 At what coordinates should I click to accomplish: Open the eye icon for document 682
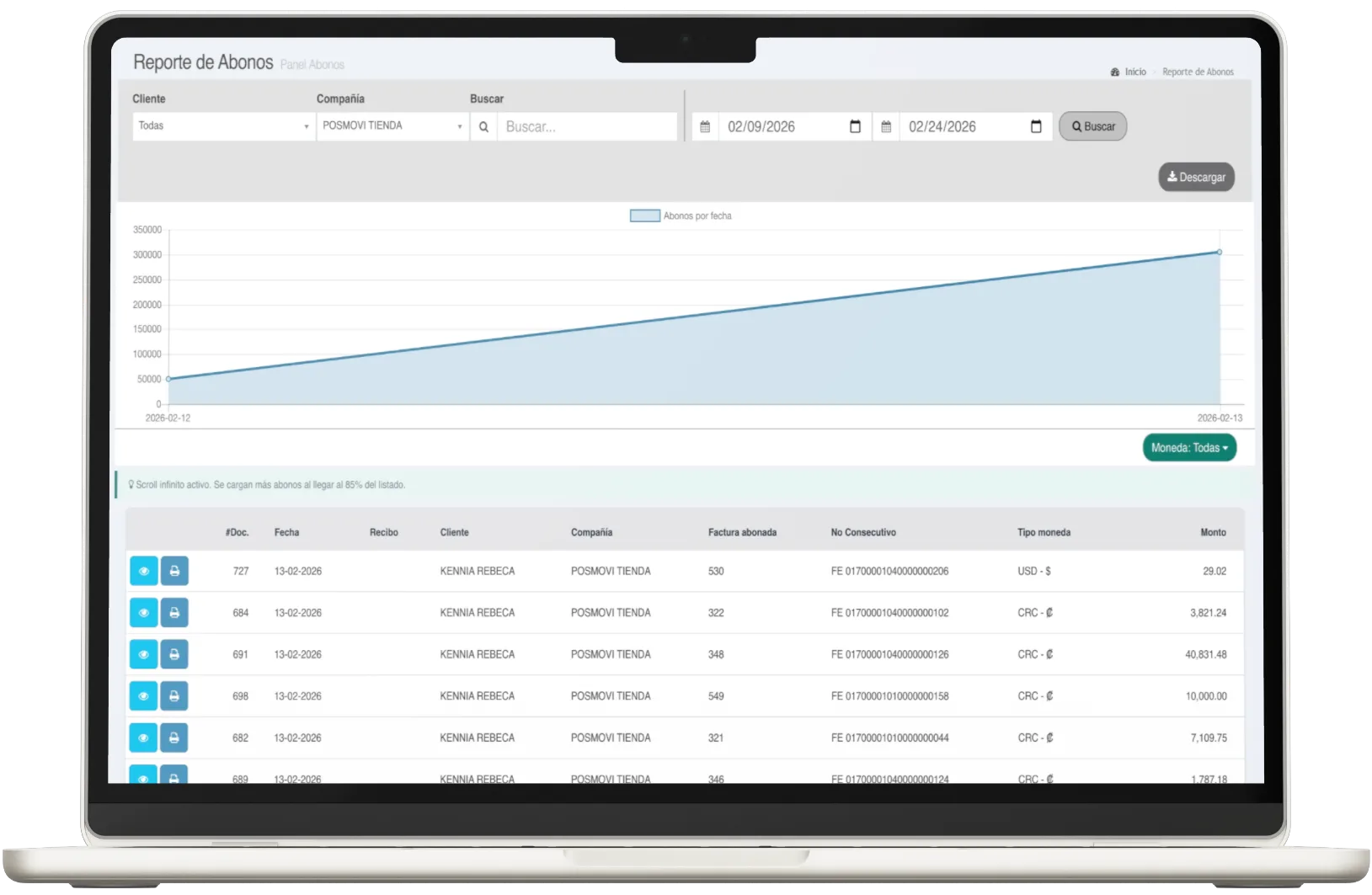(x=143, y=738)
